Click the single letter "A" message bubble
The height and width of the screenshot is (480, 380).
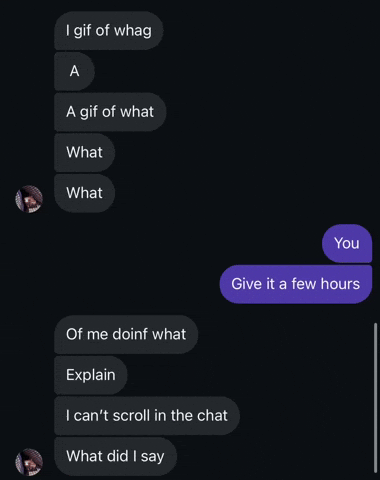[x=74, y=71]
